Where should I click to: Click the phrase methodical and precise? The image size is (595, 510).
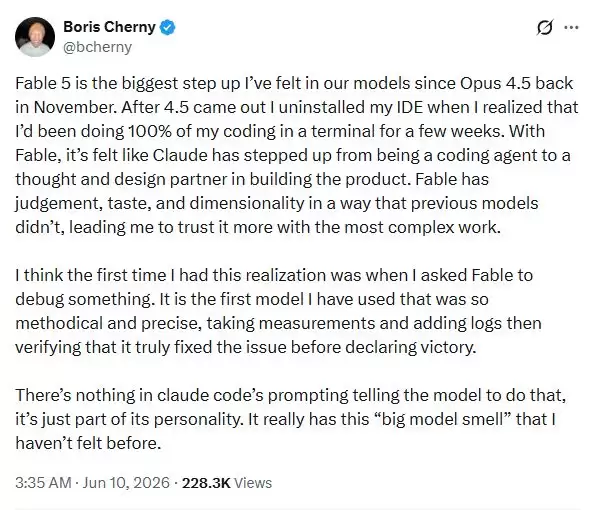pyautogui.click(x=107, y=323)
